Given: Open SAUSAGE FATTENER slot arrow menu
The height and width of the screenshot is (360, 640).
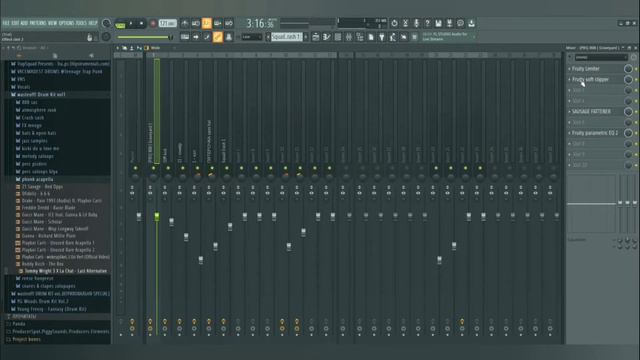Looking at the screenshot, I should (569, 111).
